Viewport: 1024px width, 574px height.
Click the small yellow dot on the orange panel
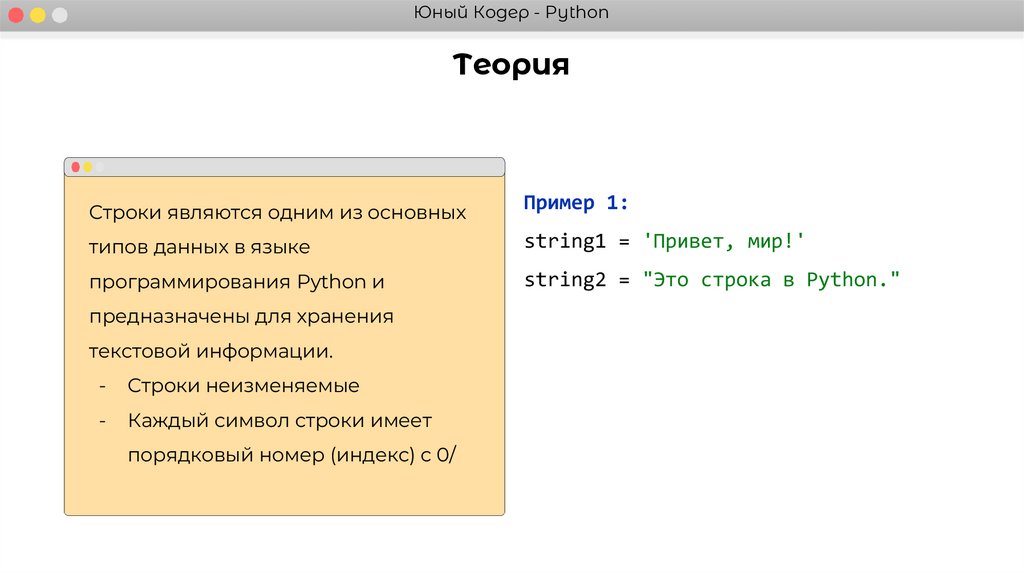88,167
